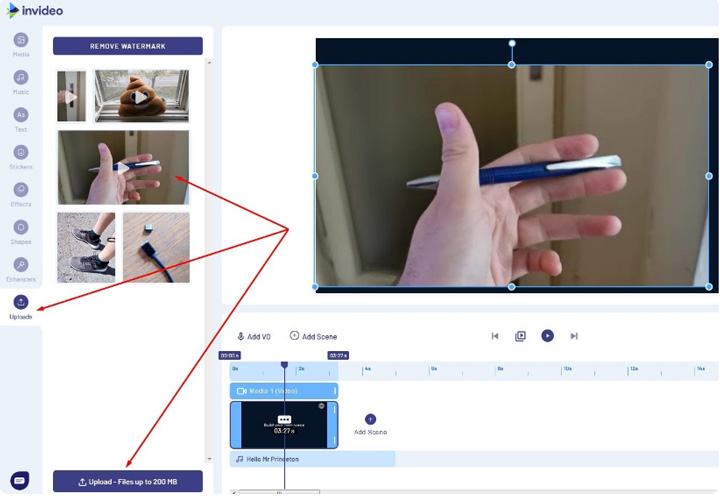Screen dimensions: 720x497
Task: Select the Hello Mr Princeton music track
Action: [x=312, y=459]
